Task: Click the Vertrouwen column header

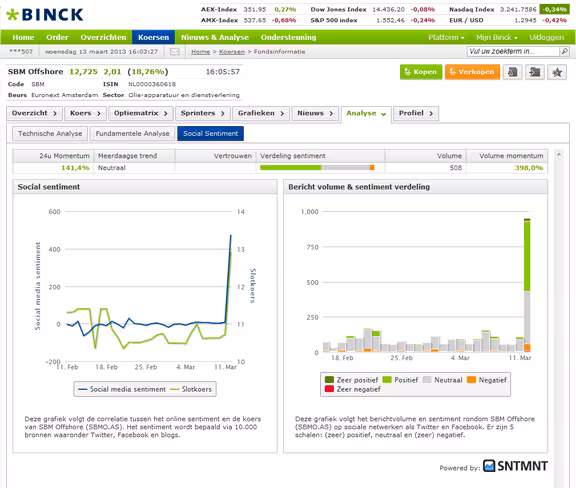Action: click(215, 156)
